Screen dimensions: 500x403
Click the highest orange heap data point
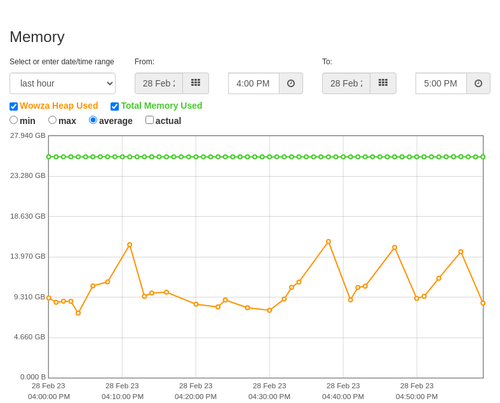point(328,242)
